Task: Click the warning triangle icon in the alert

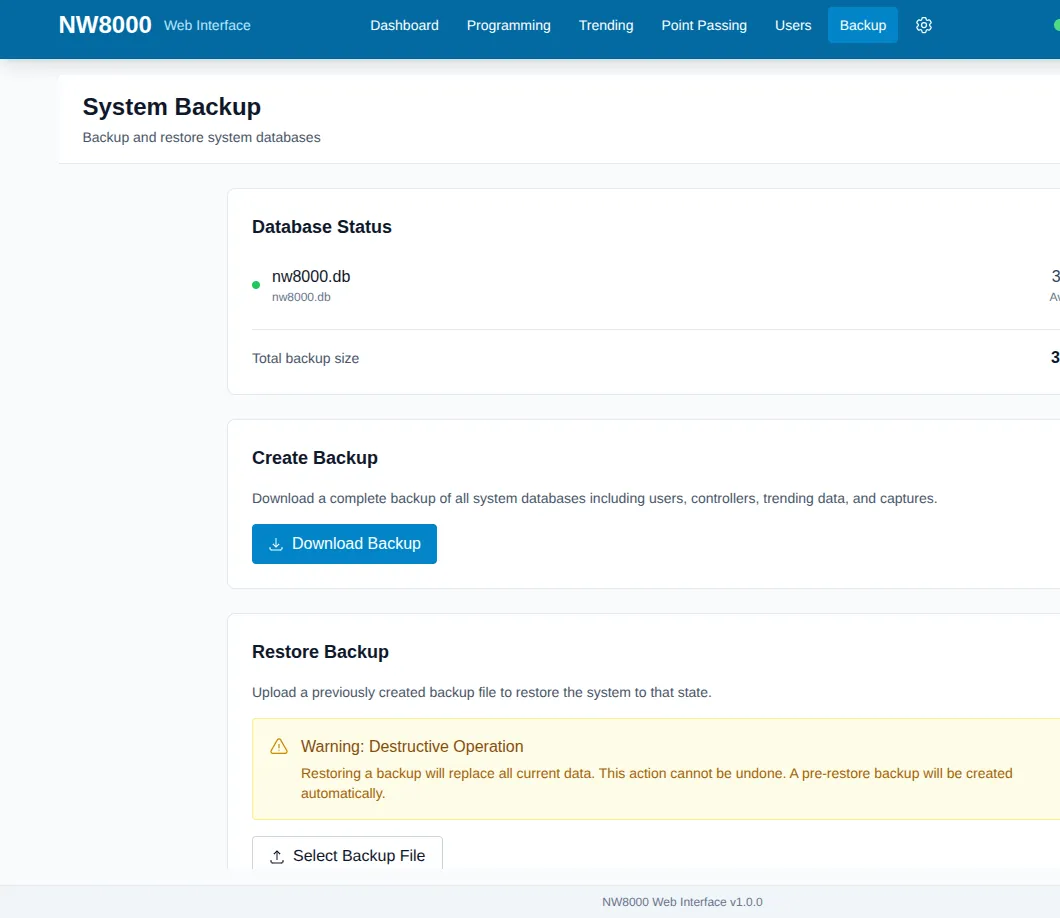Action: 279,746
